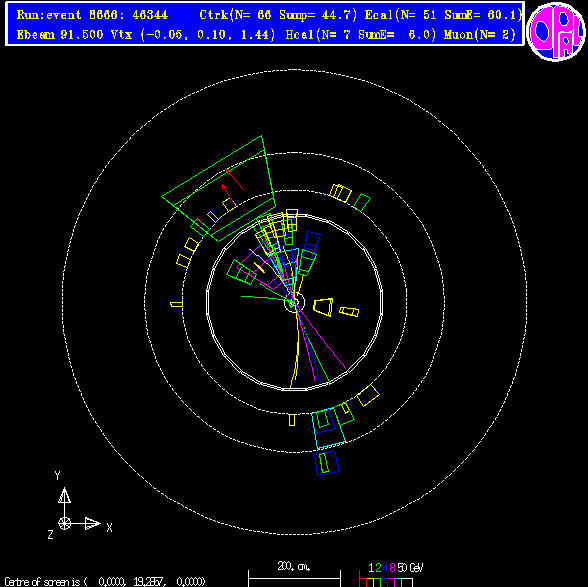
Task: Select the lower red muon arrow
Action: pyautogui.click(x=229, y=195)
